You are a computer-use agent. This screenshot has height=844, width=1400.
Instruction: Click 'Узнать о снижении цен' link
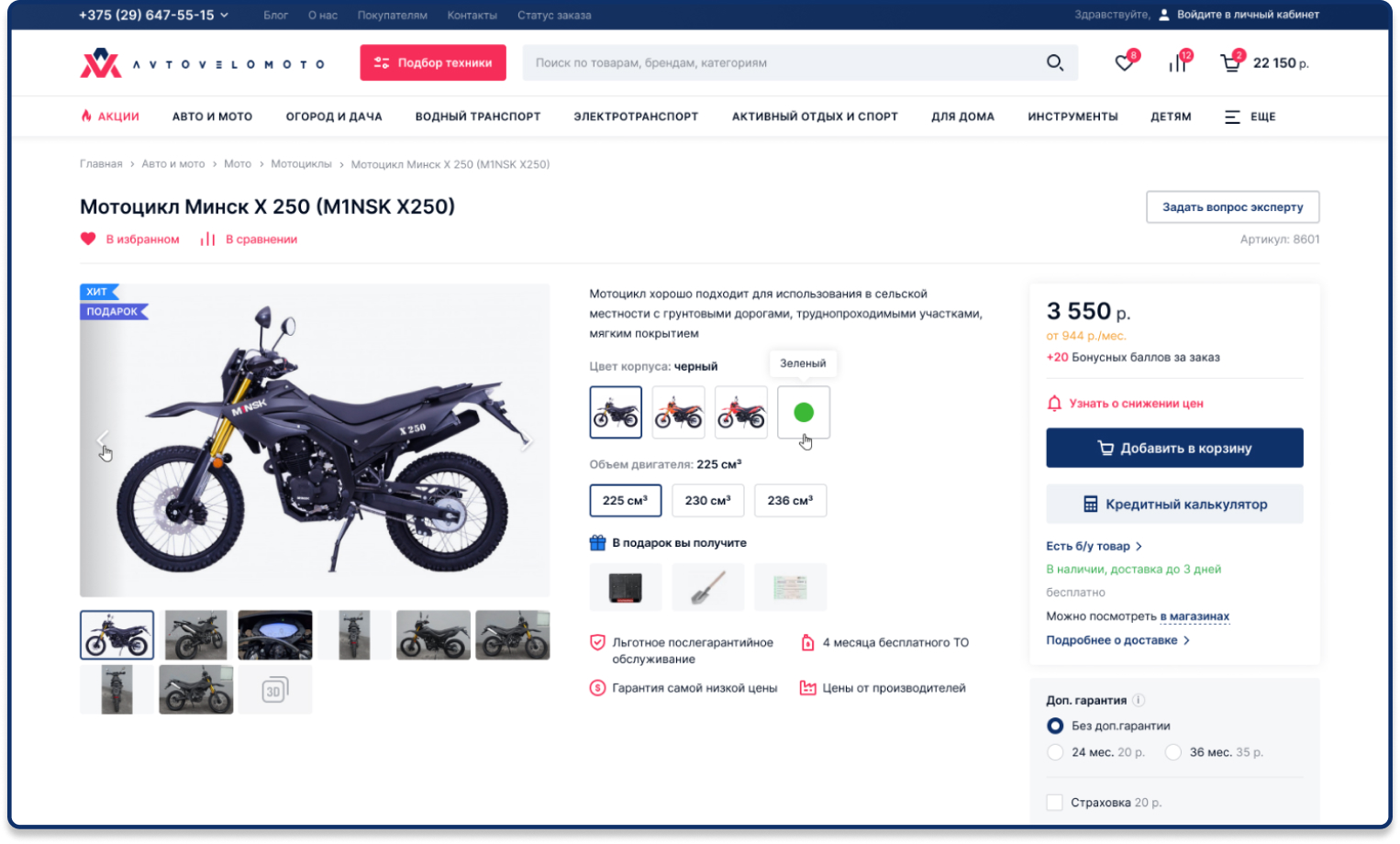1136,404
